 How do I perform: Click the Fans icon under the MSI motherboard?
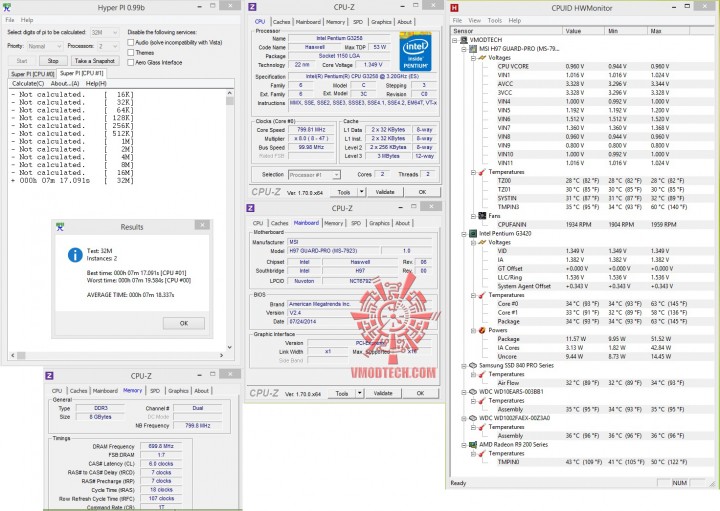tap(482, 216)
